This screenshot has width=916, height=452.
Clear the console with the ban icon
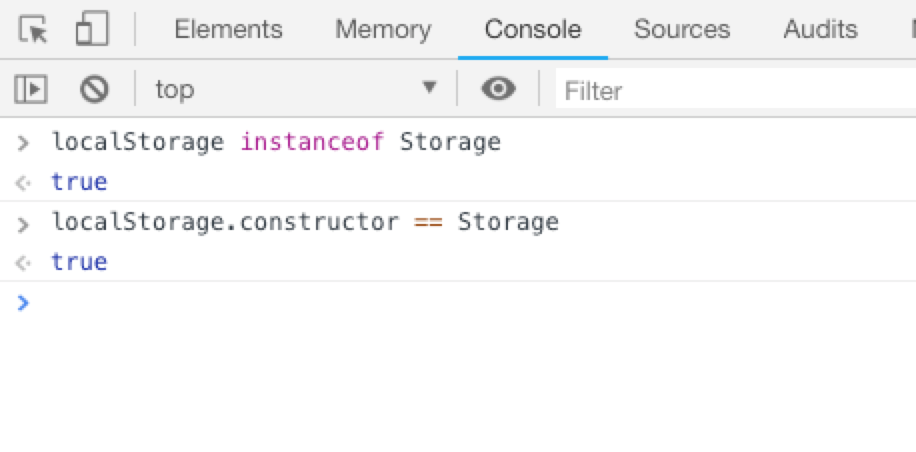tap(94, 90)
